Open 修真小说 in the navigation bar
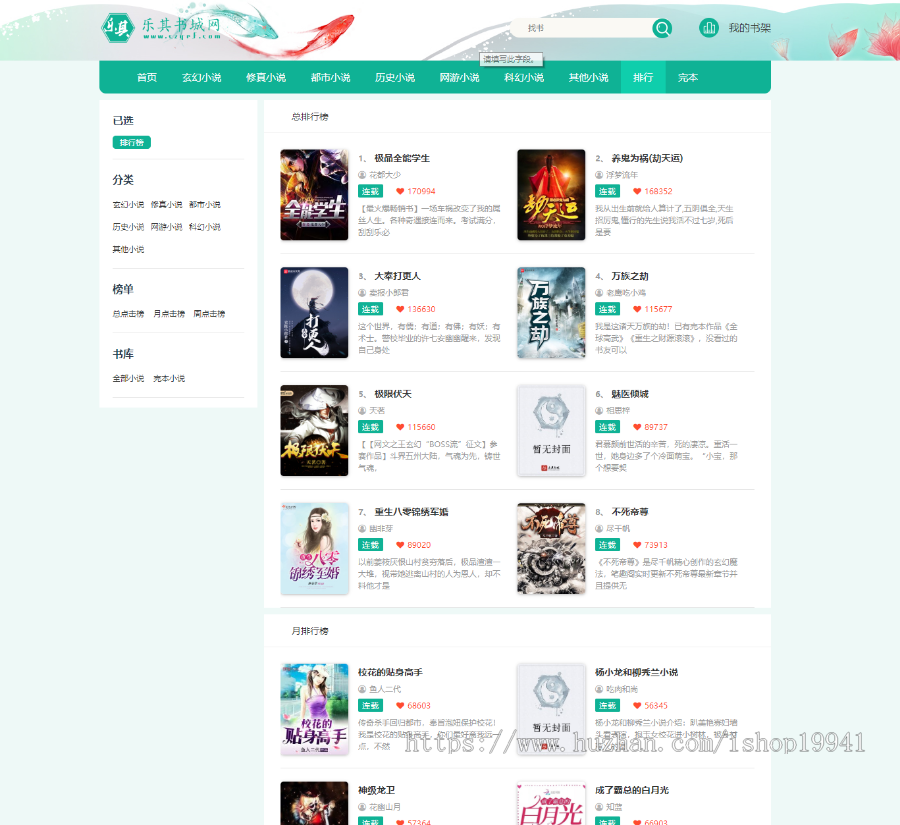The height and width of the screenshot is (825, 900). tap(266, 77)
